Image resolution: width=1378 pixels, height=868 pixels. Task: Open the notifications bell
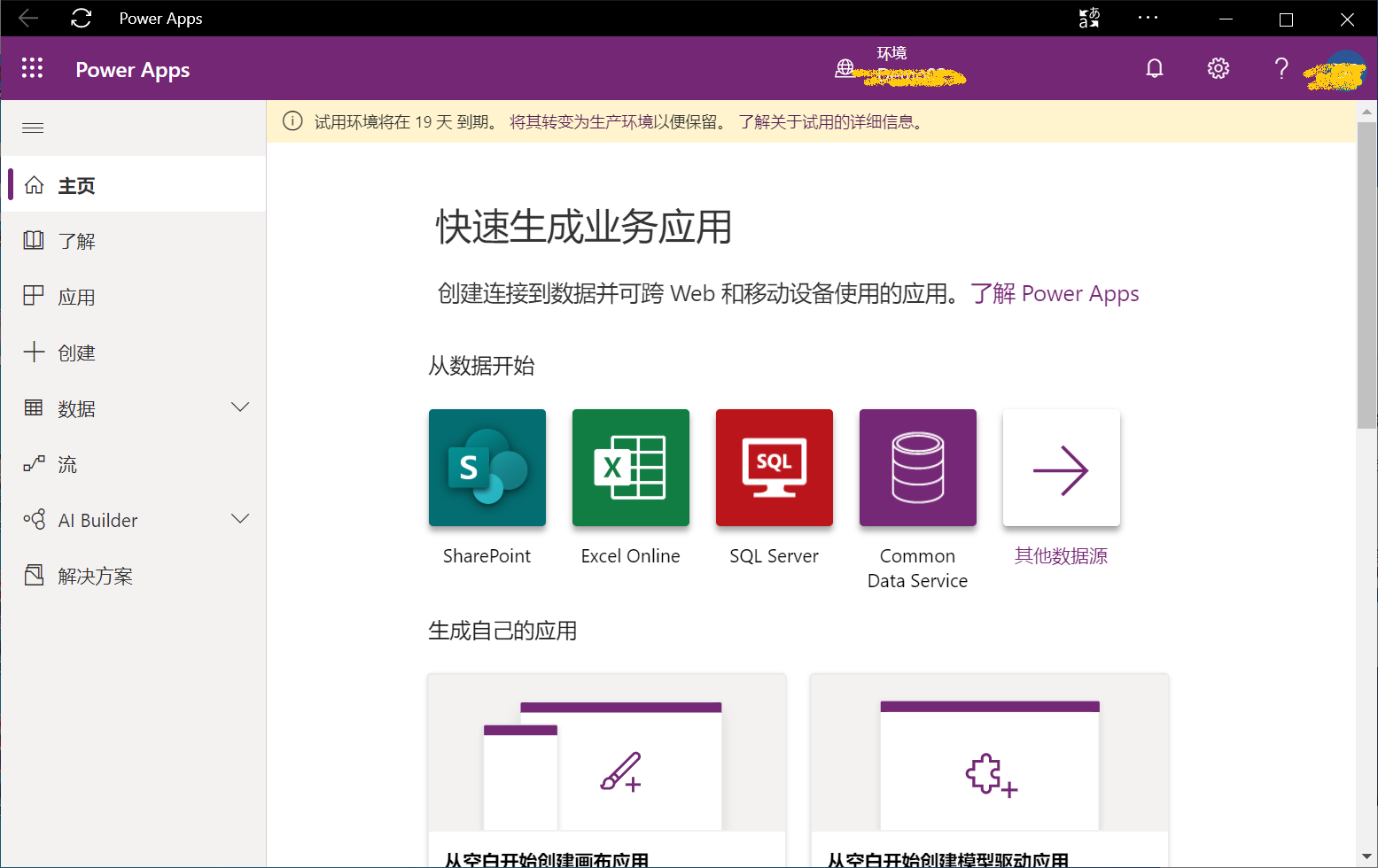[1154, 67]
